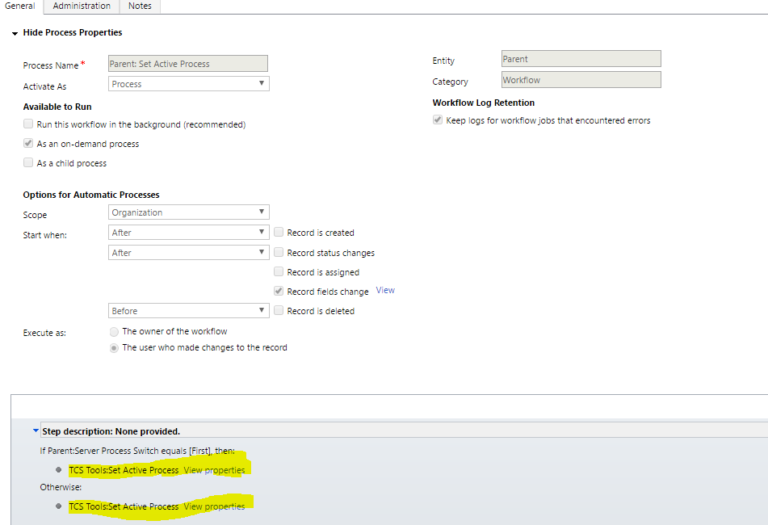The width and height of the screenshot is (768, 525).
Task: Check Record status changes option
Action: point(279,252)
